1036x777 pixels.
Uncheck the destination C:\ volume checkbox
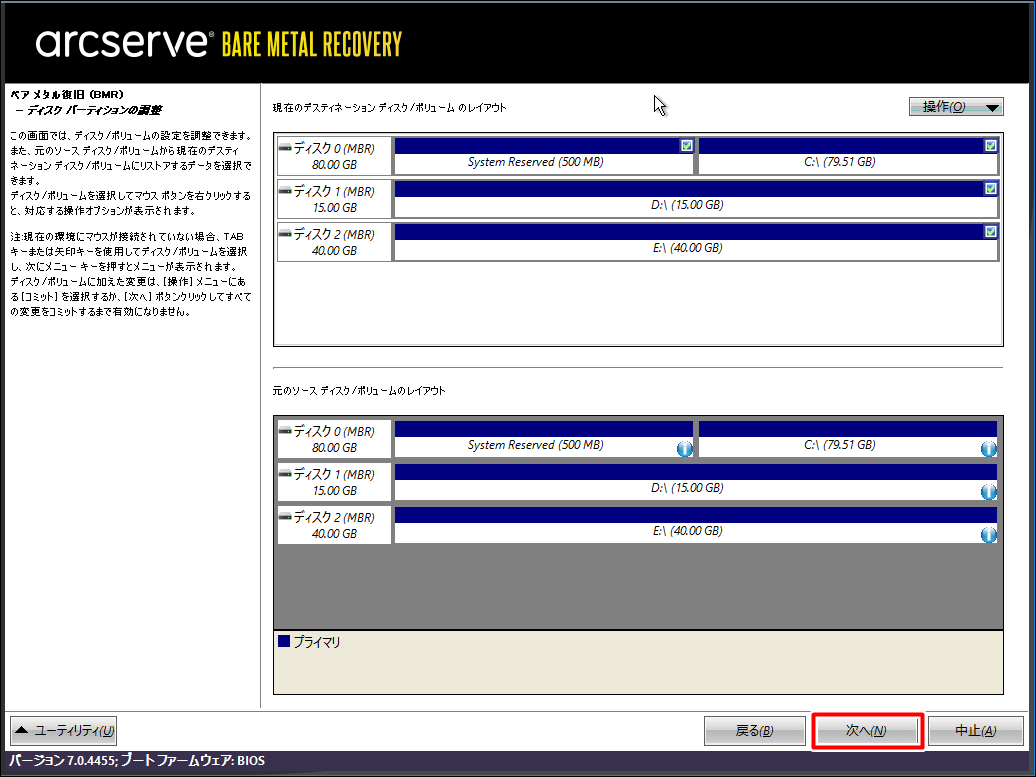coord(990,145)
